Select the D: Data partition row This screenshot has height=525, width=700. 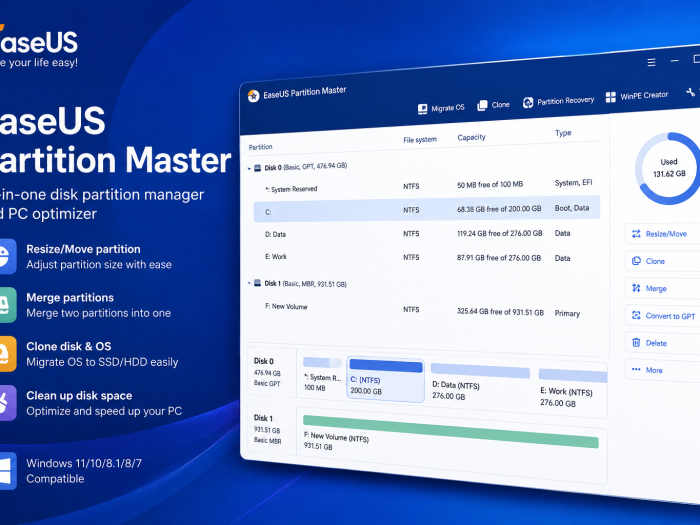[427, 233]
